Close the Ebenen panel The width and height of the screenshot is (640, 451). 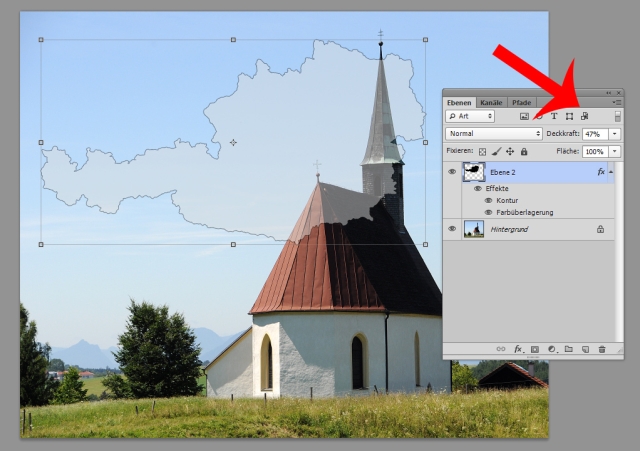(x=618, y=93)
